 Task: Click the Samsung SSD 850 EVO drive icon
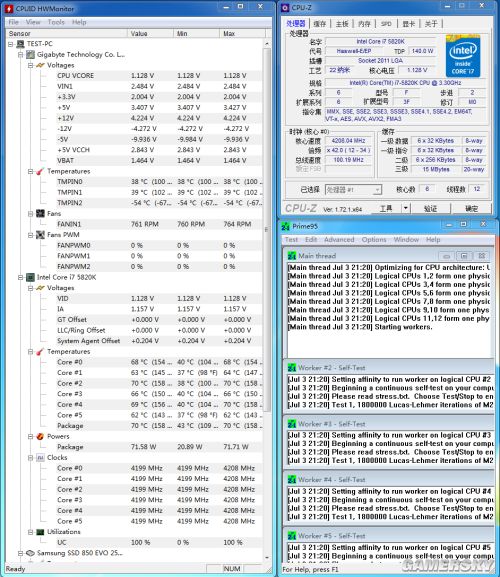coord(30,553)
